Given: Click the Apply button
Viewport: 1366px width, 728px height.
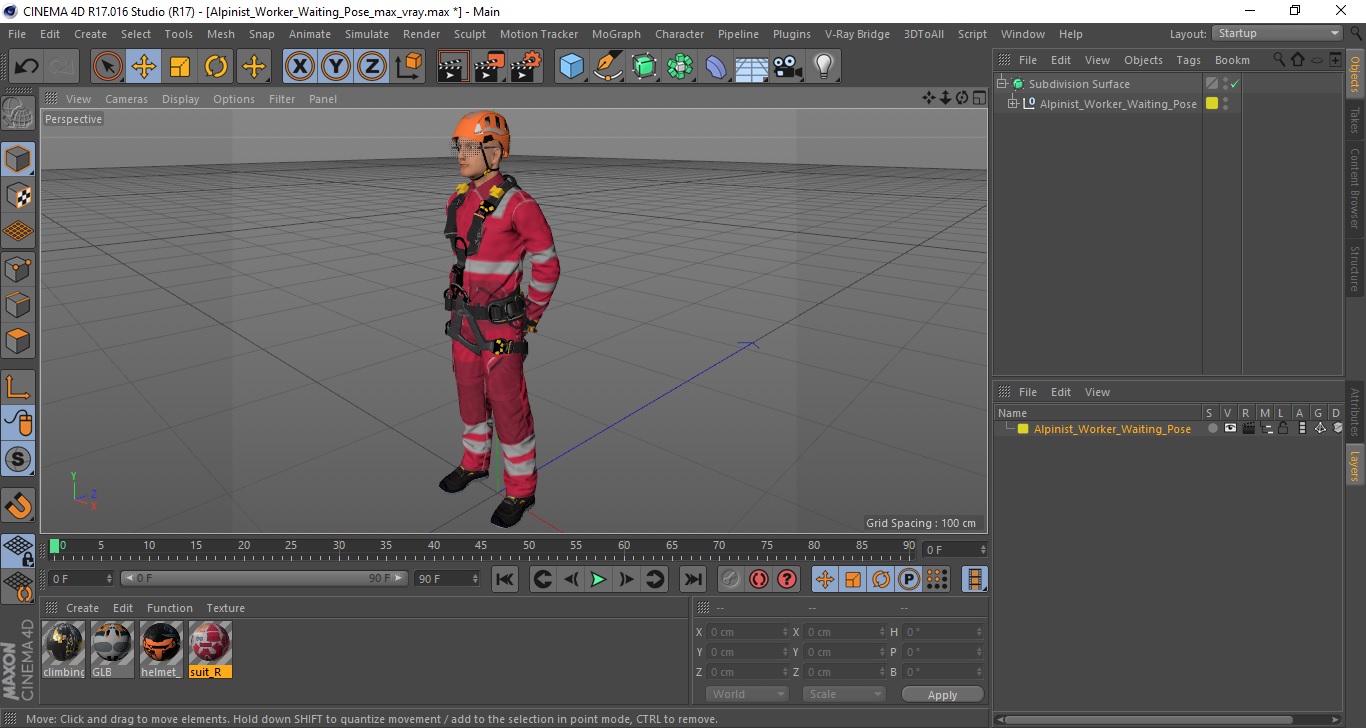Looking at the screenshot, I should click(942, 694).
